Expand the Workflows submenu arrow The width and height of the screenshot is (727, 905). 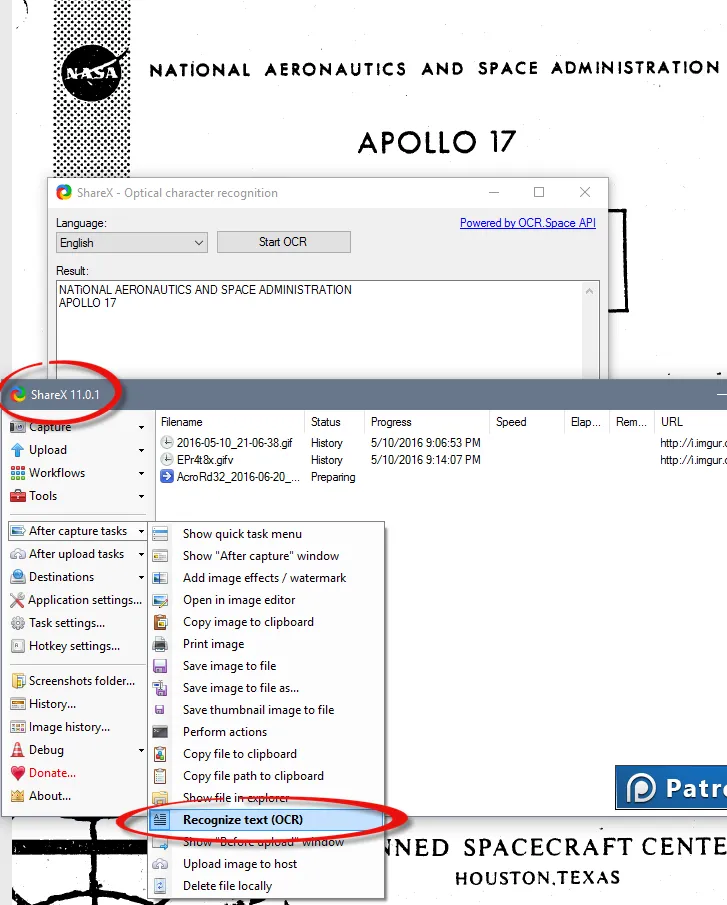click(141, 473)
